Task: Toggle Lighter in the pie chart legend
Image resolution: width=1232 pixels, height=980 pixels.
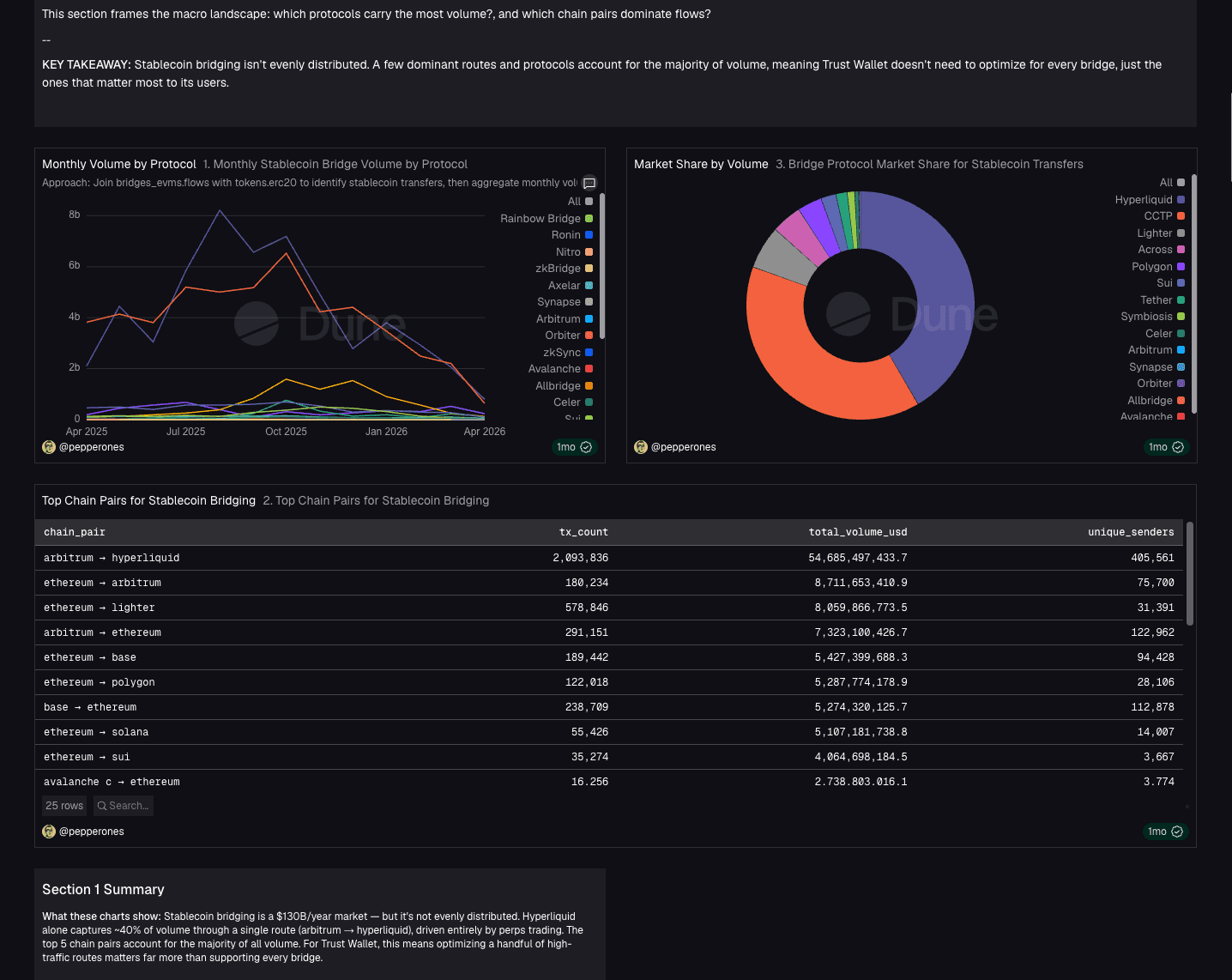Action: click(x=1161, y=233)
